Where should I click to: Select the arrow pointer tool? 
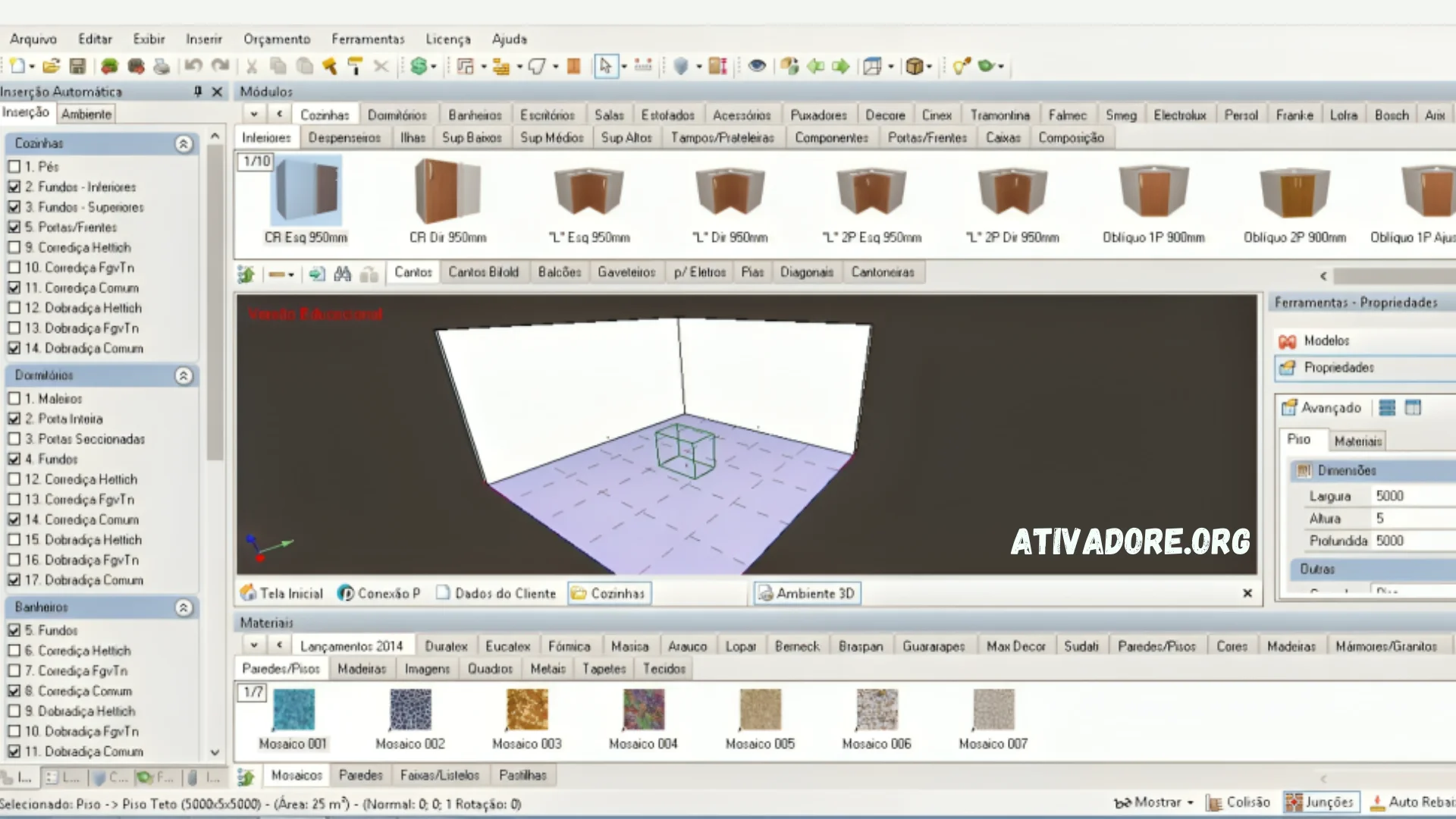[605, 67]
